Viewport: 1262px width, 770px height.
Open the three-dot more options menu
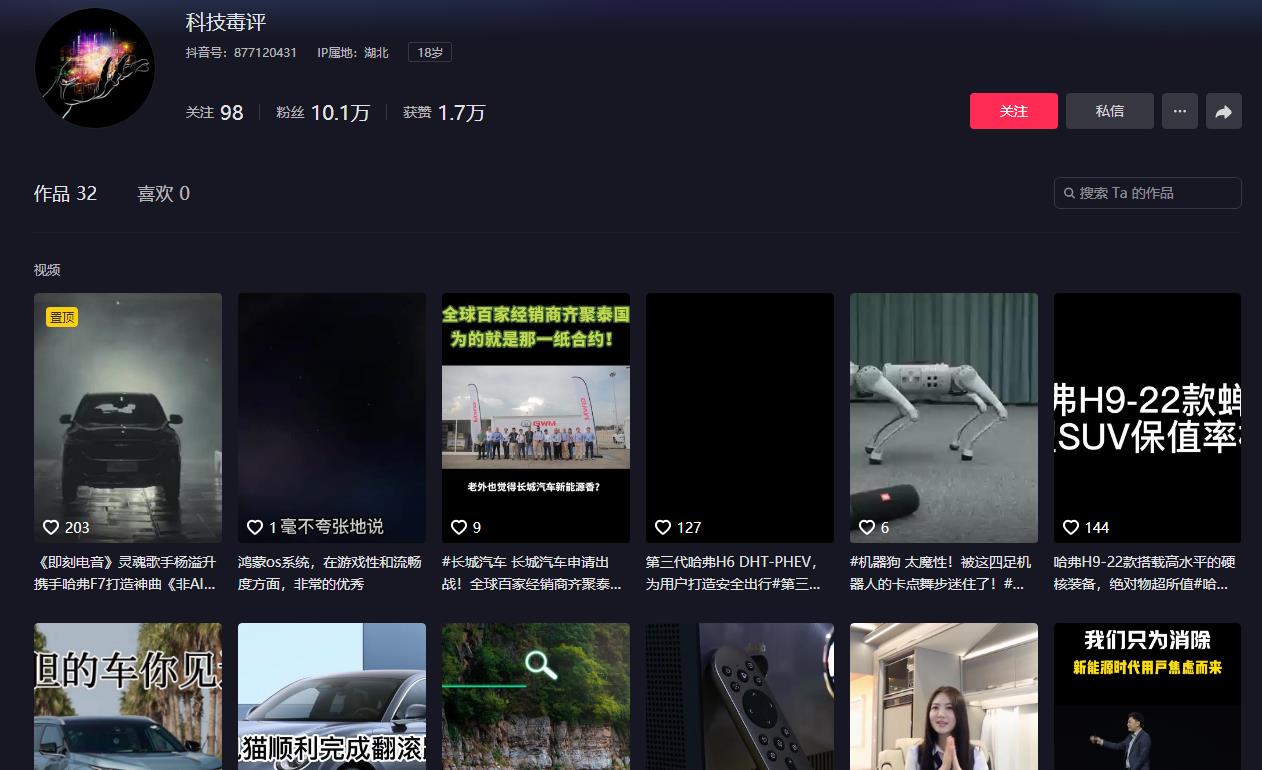tap(1180, 111)
